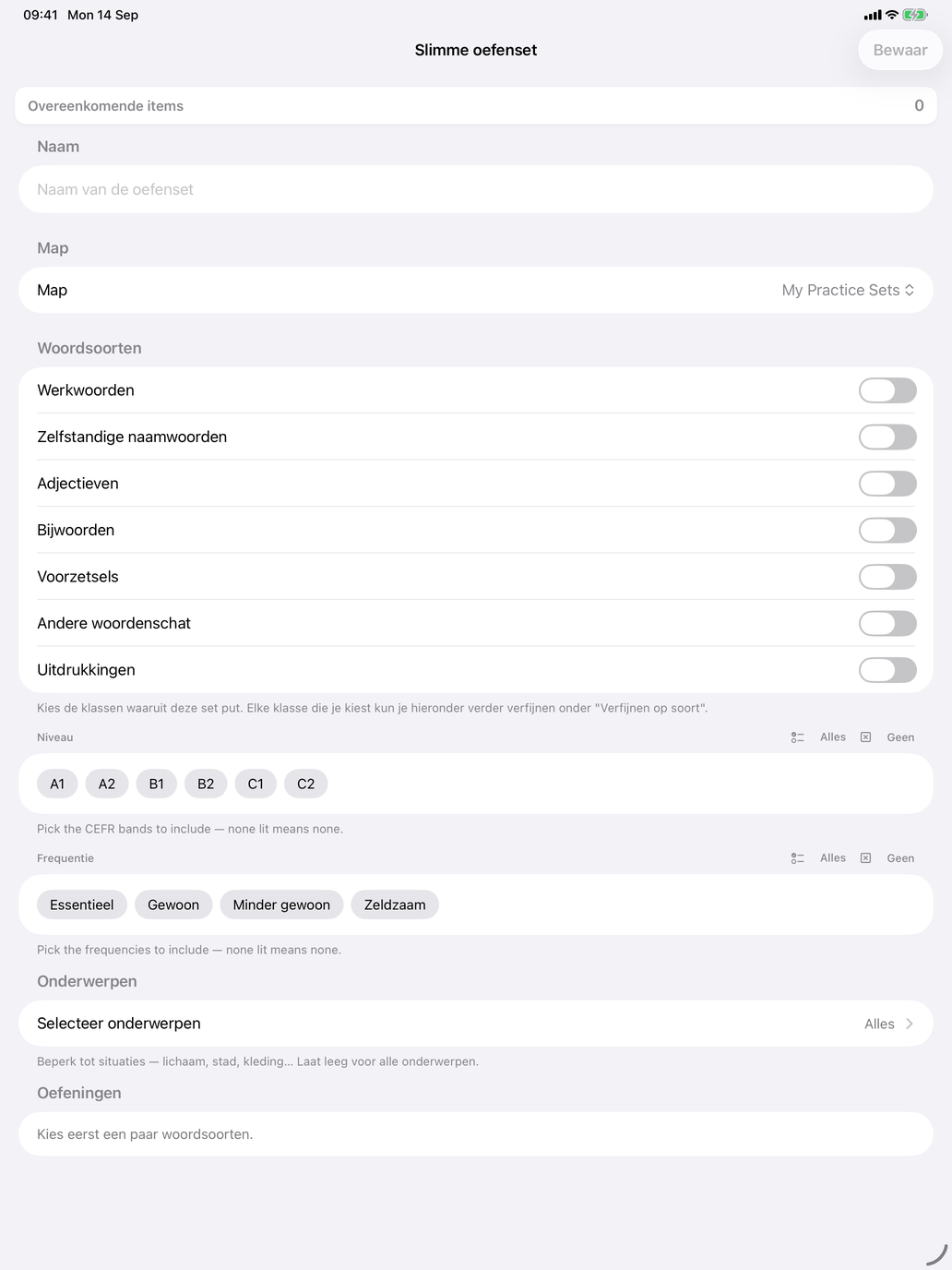The width and height of the screenshot is (952, 1270).
Task: Select the B1 level chip
Action: click(157, 784)
